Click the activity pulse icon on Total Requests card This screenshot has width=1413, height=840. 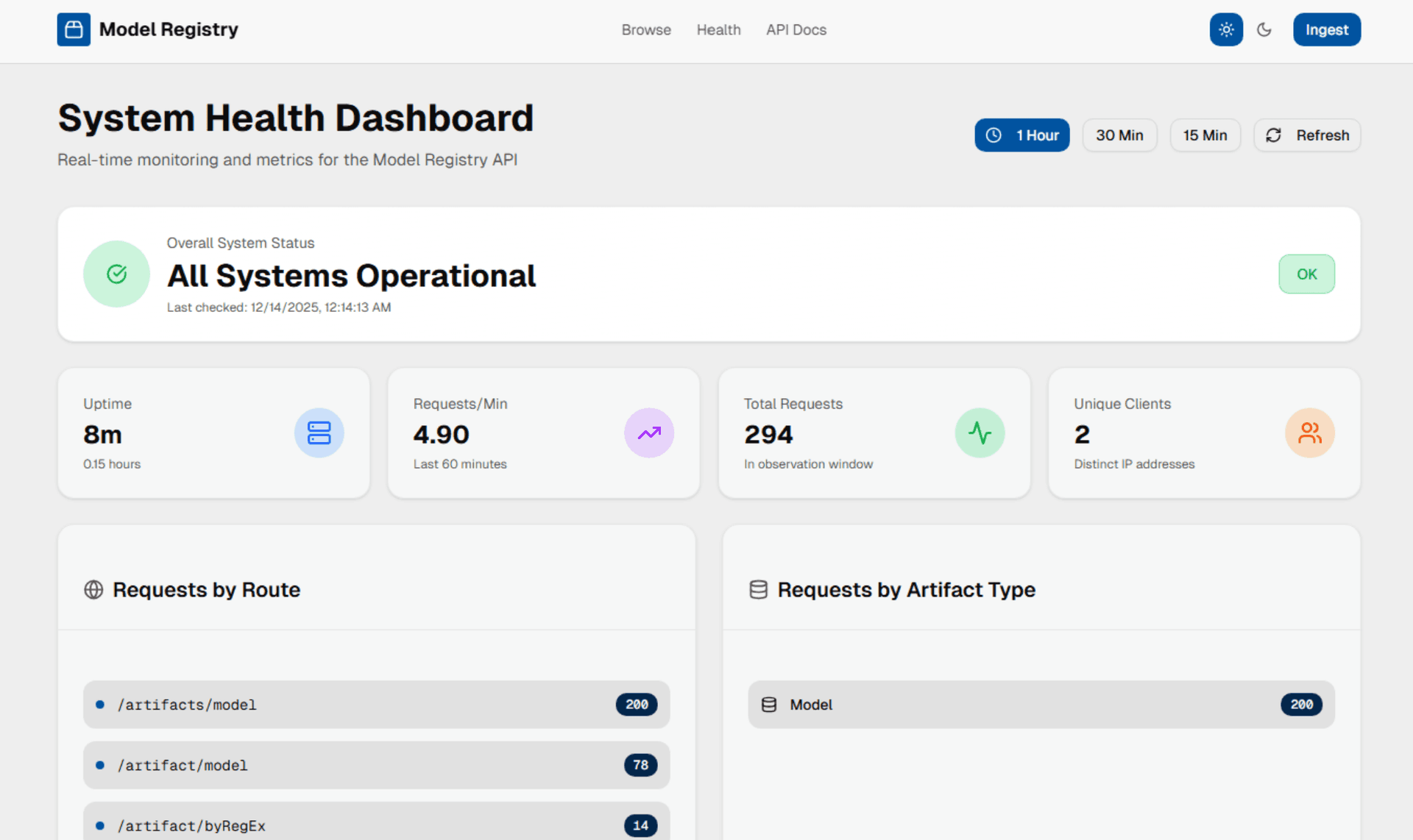pos(980,433)
